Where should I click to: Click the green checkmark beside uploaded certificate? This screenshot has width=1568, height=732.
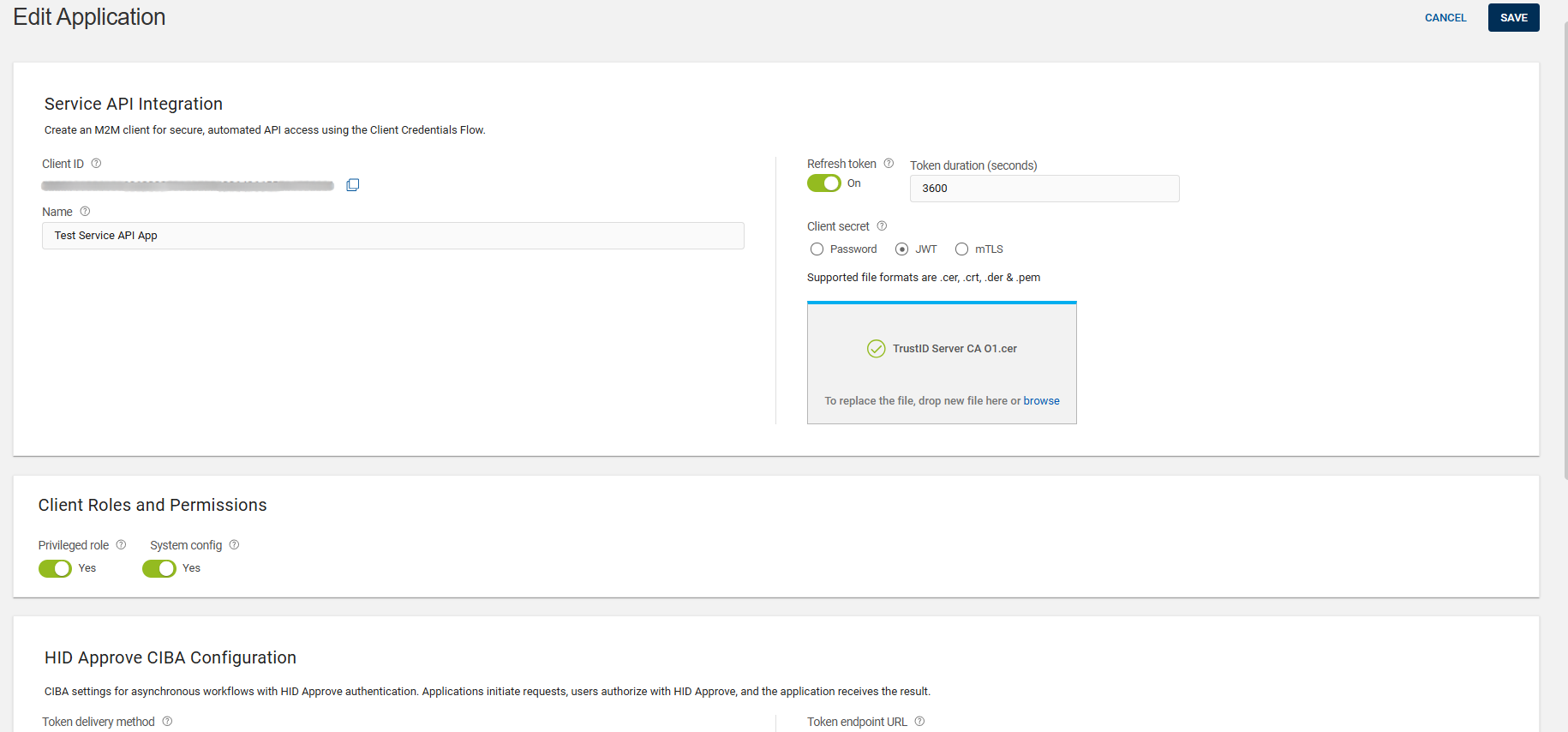(876, 349)
